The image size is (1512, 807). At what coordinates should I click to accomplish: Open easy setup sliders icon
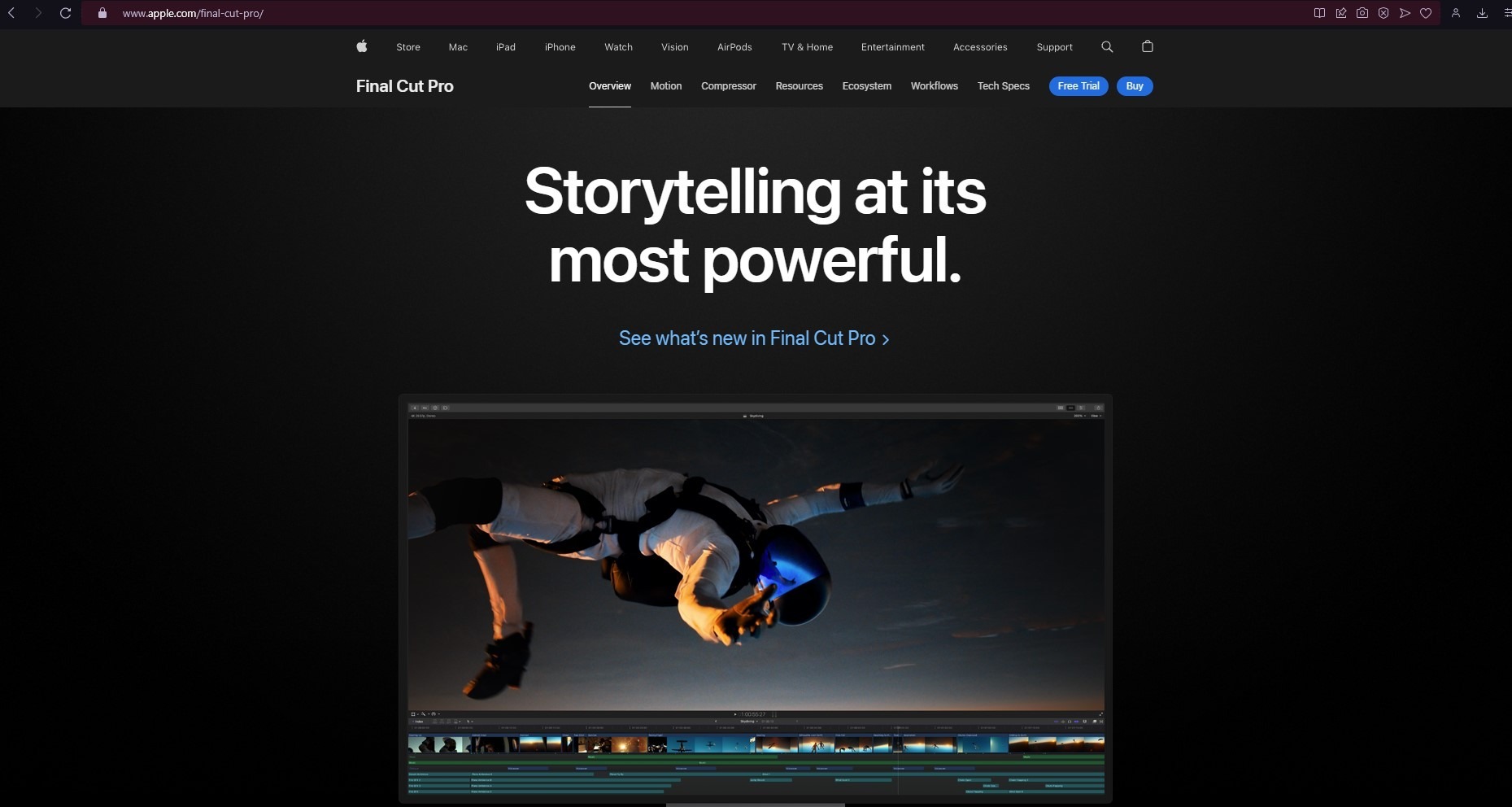(x=1507, y=13)
